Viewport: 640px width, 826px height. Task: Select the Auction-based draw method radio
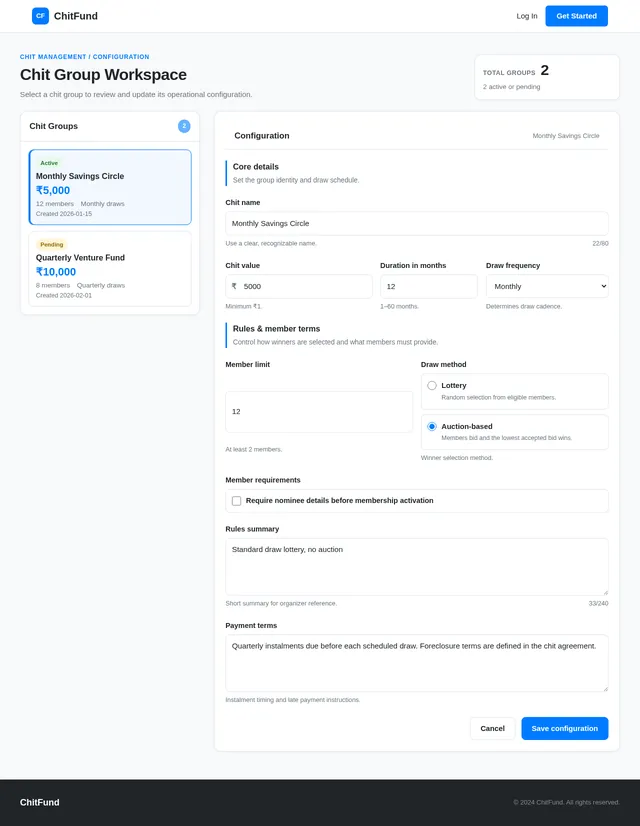tap(432, 426)
